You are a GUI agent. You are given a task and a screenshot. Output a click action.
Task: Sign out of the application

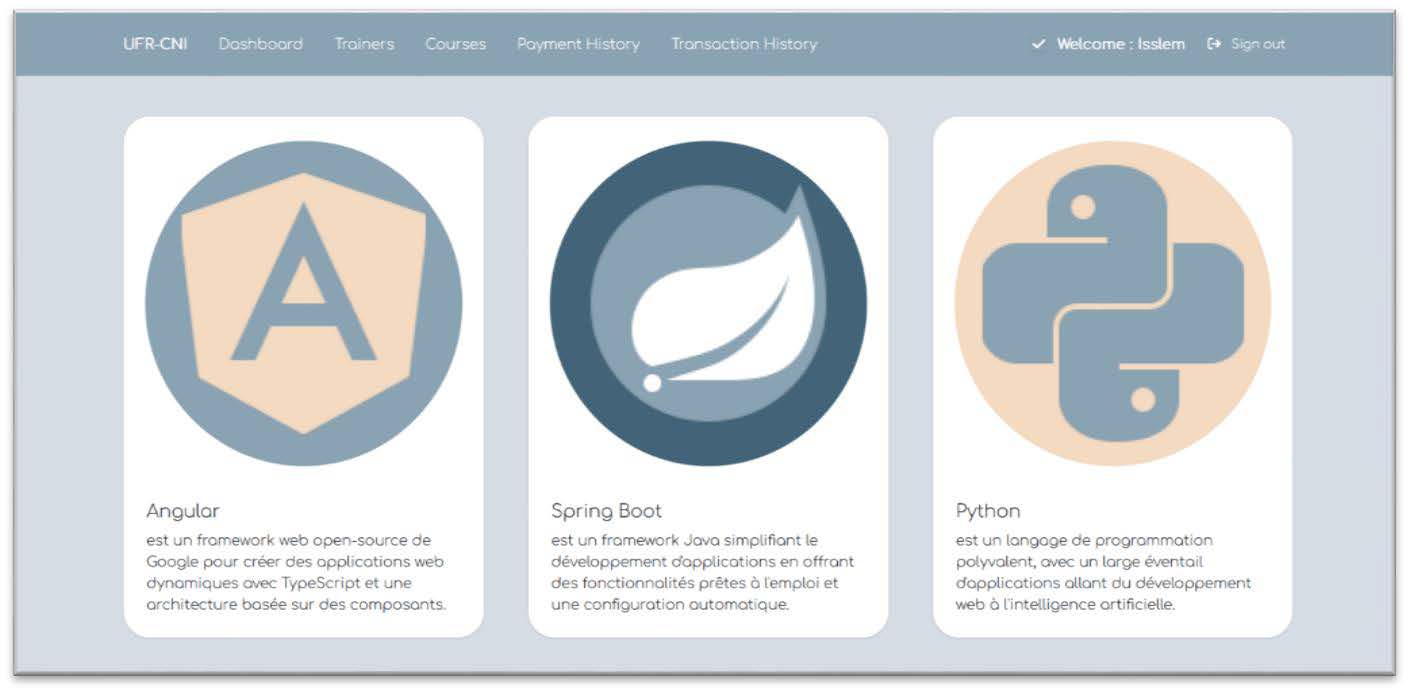(1258, 44)
